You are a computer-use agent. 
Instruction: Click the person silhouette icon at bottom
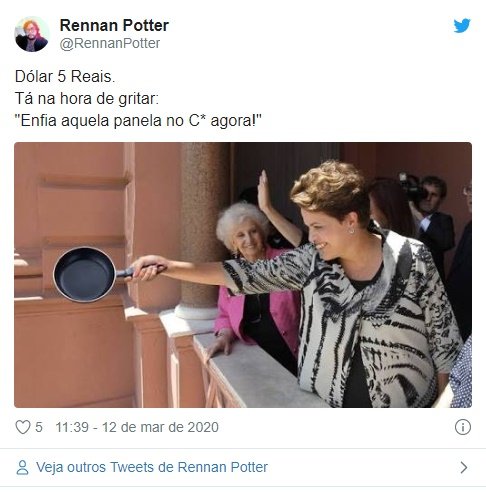[x=23, y=467]
